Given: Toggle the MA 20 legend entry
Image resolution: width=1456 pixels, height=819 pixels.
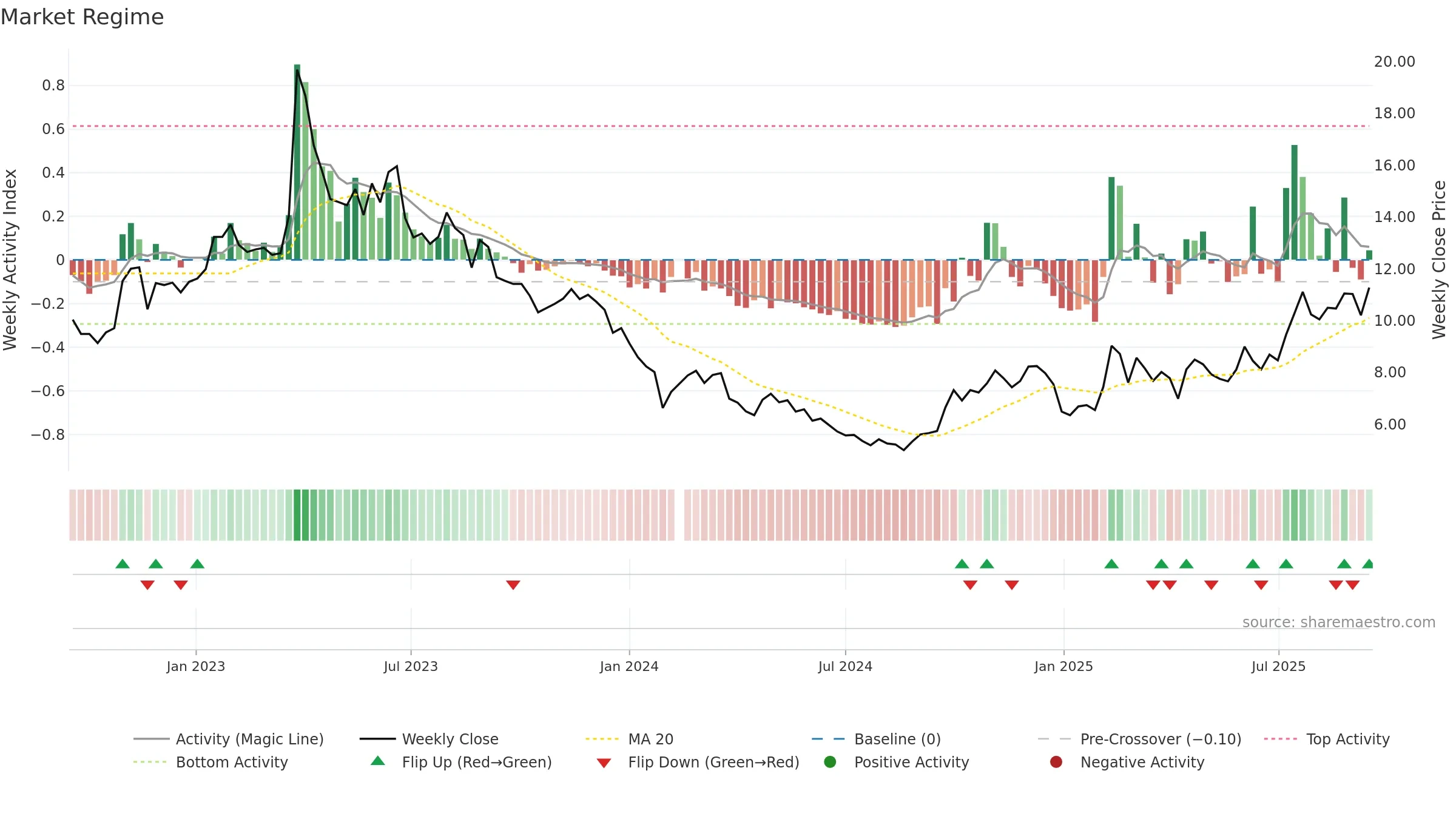Looking at the screenshot, I should (x=629, y=739).
